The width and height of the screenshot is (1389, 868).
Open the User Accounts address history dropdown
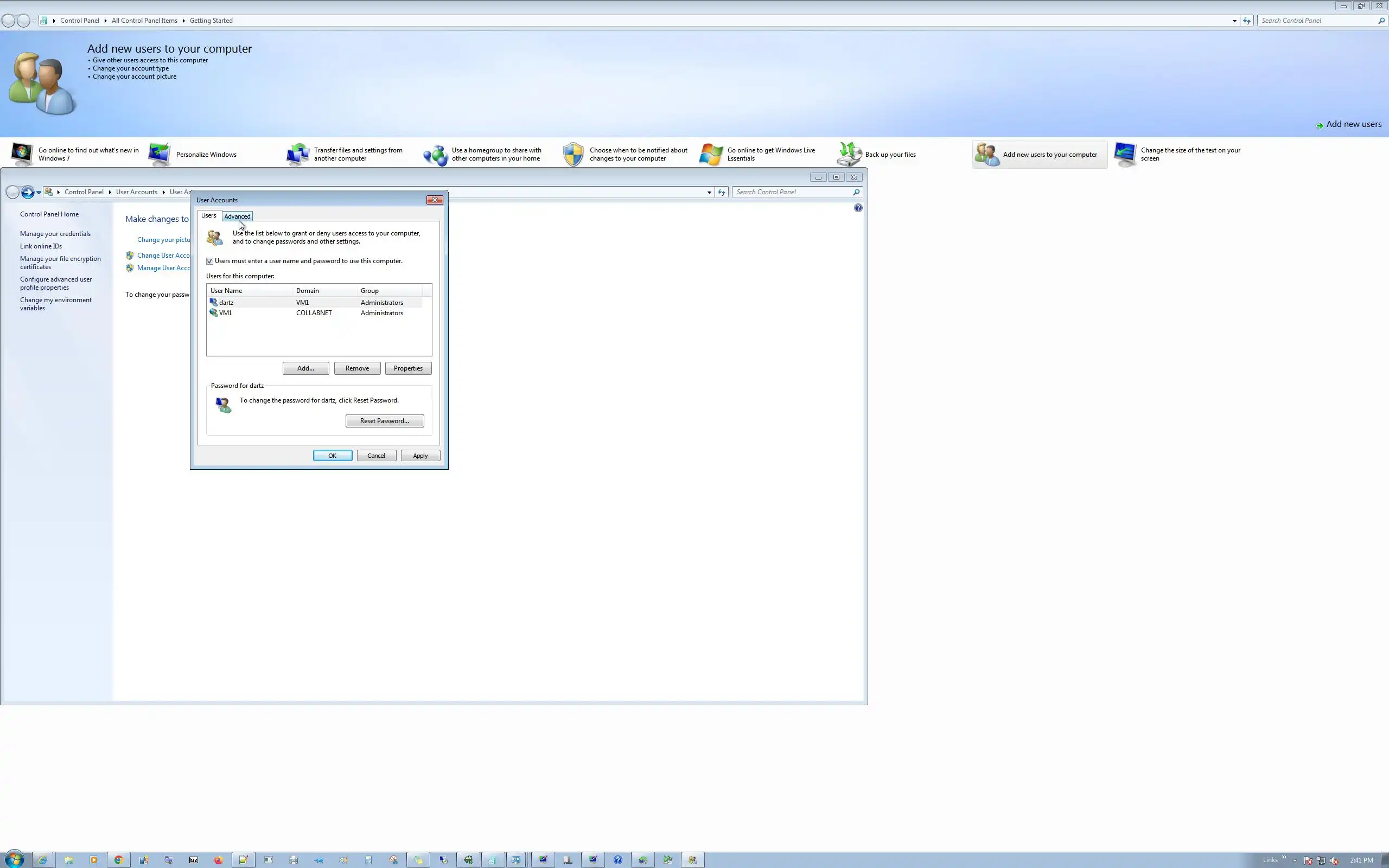[709, 192]
